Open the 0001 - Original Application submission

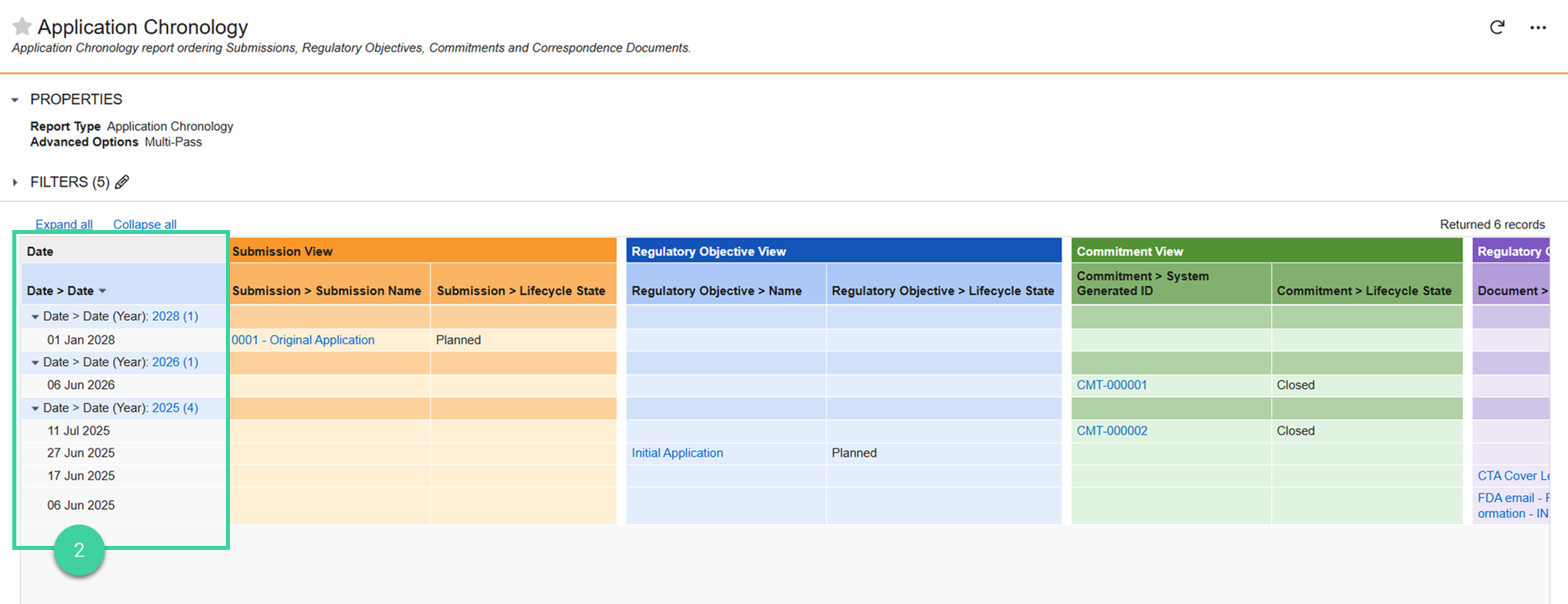click(303, 340)
